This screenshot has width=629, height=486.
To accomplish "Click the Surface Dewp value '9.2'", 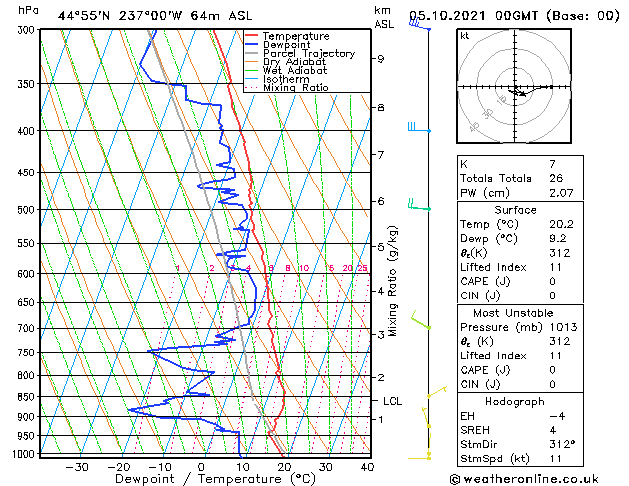I will pos(558,239).
